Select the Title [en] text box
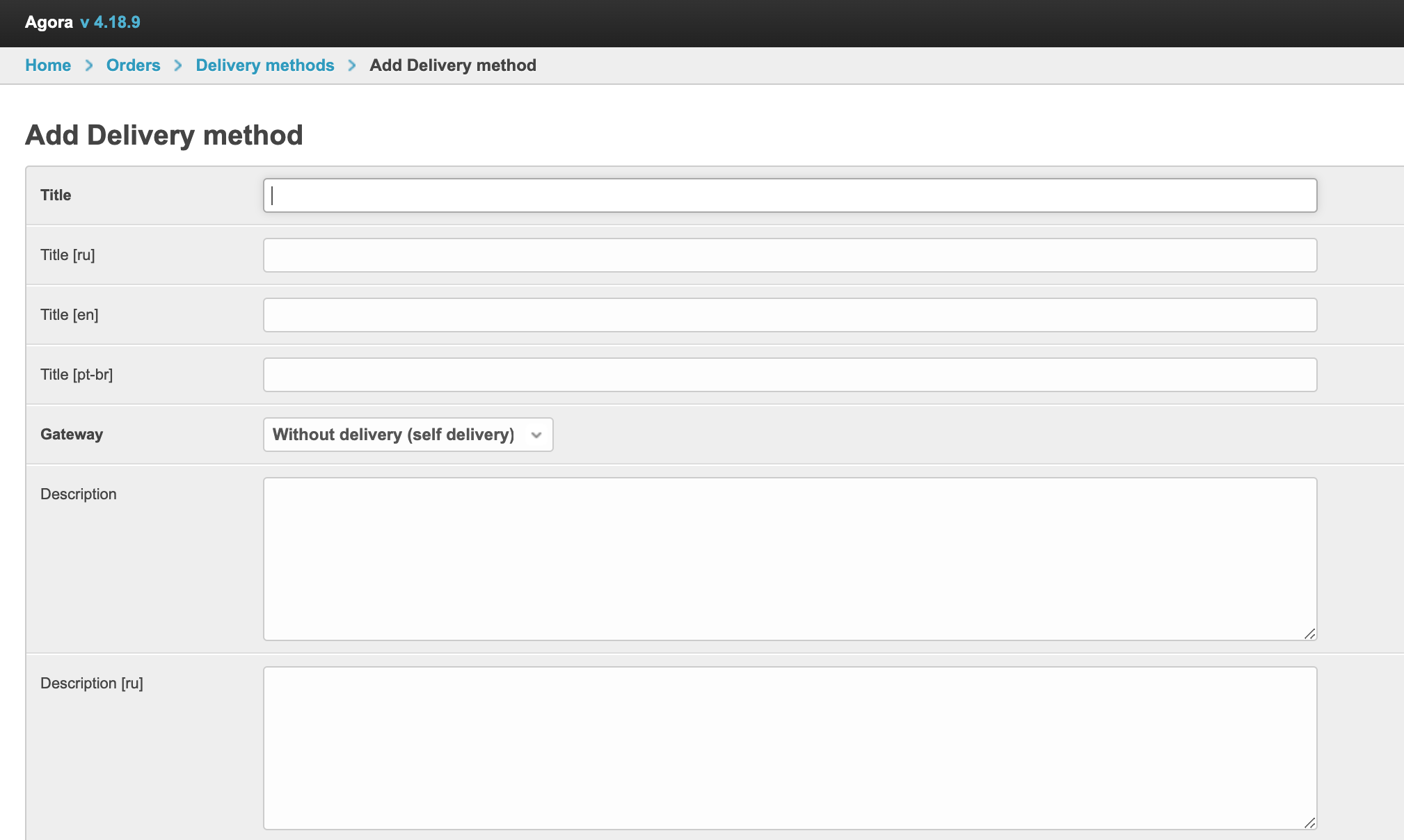The image size is (1404, 840). pos(790,315)
